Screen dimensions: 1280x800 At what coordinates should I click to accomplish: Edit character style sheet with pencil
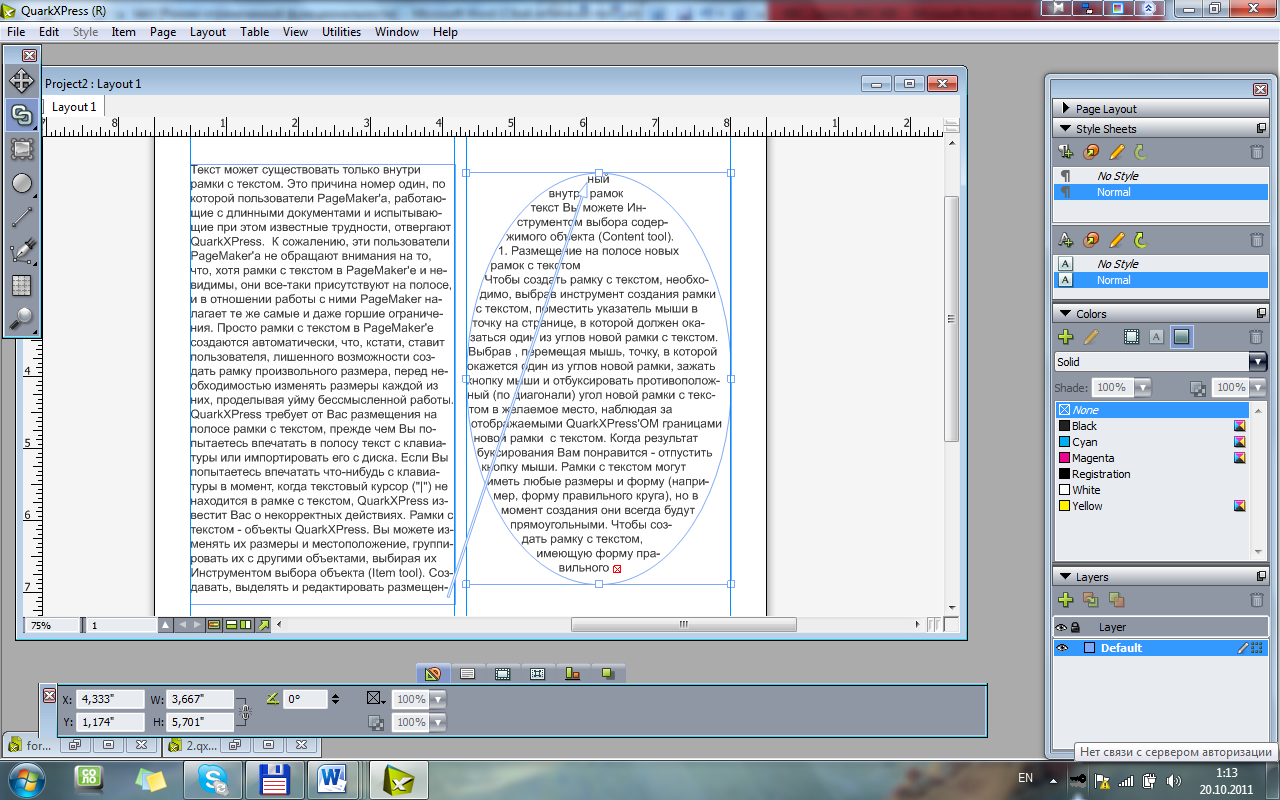(x=1117, y=240)
